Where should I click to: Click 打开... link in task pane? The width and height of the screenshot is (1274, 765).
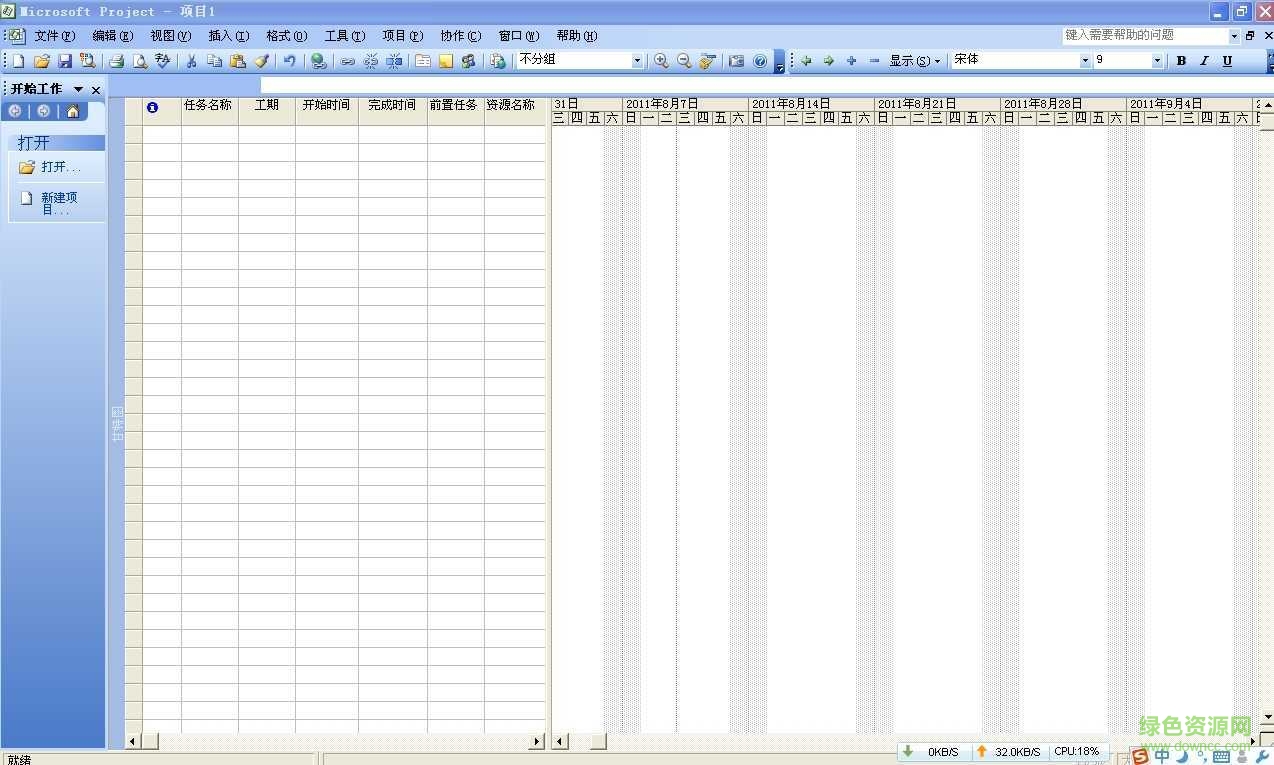(60, 167)
